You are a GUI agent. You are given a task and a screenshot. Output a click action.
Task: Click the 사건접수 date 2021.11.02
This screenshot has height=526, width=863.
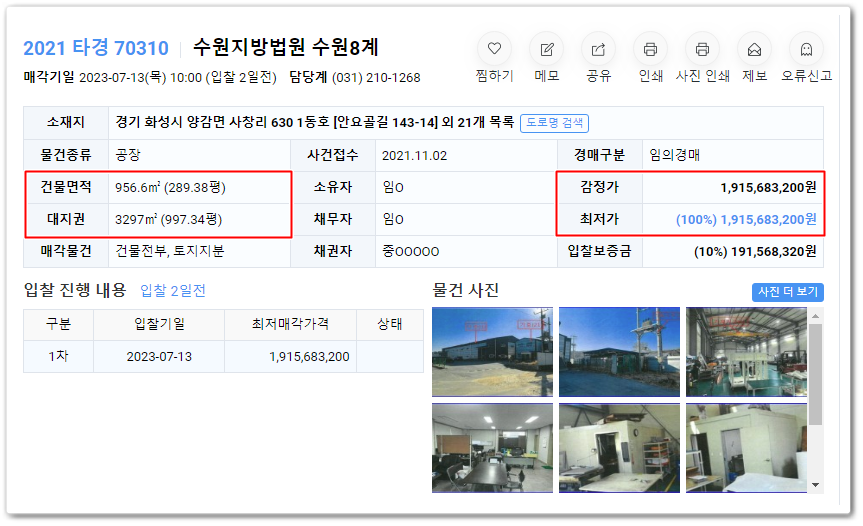414,156
